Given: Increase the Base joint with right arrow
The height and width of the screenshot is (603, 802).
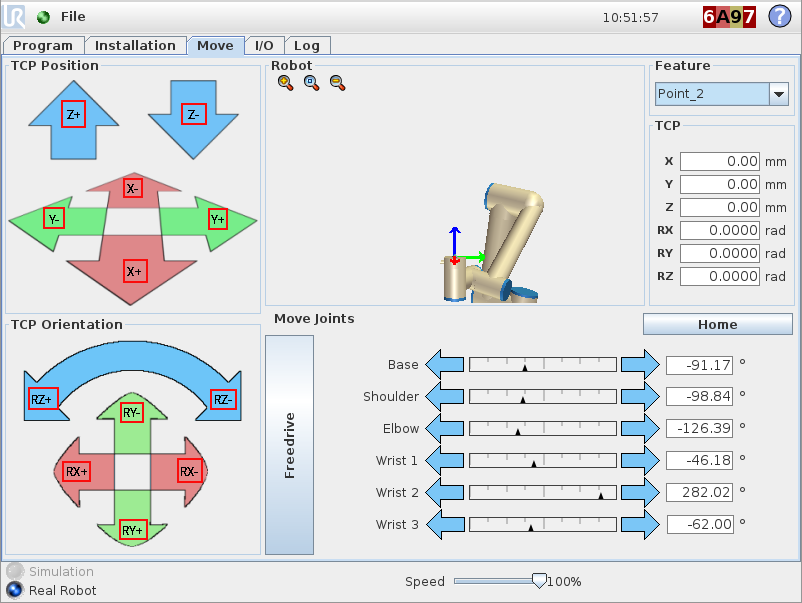Looking at the screenshot, I should (640, 364).
